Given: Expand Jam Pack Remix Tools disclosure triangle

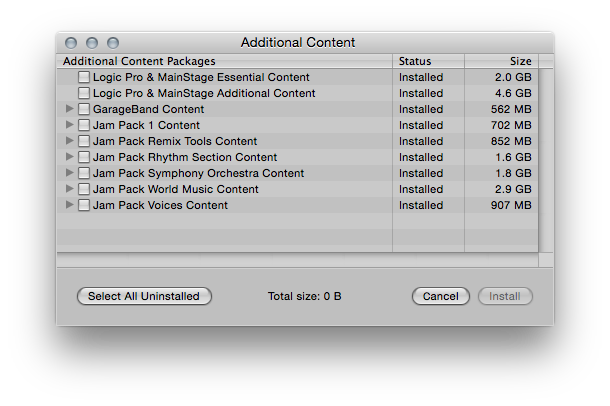Looking at the screenshot, I should click(x=69, y=141).
